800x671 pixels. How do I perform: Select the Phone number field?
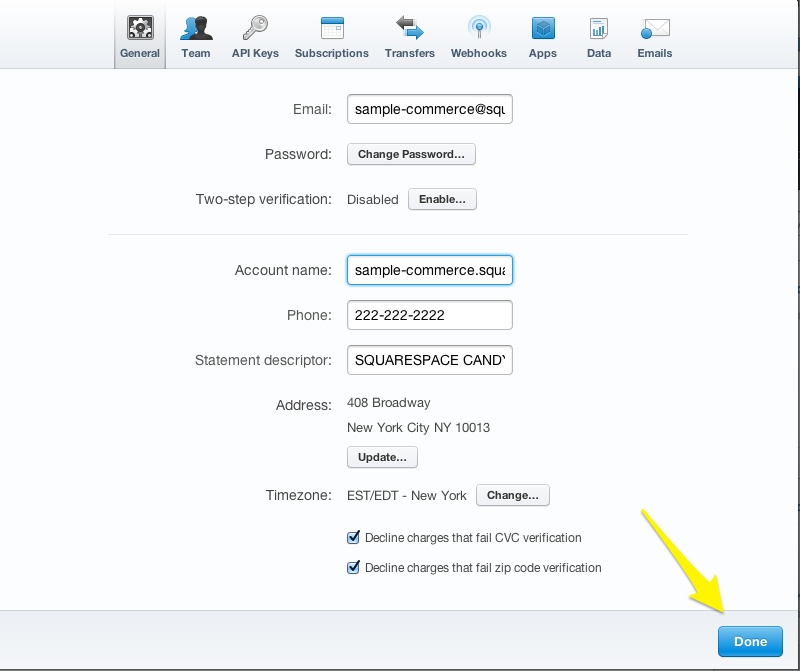pyautogui.click(x=429, y=315)
